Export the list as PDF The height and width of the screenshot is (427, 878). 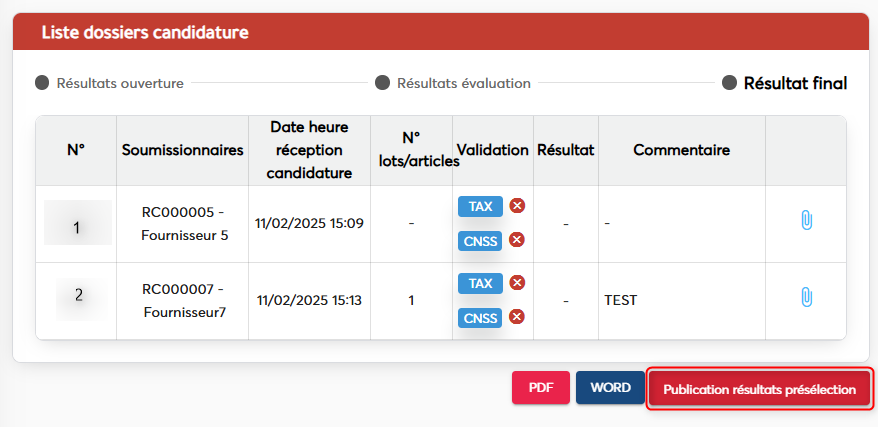click(541, 388)
